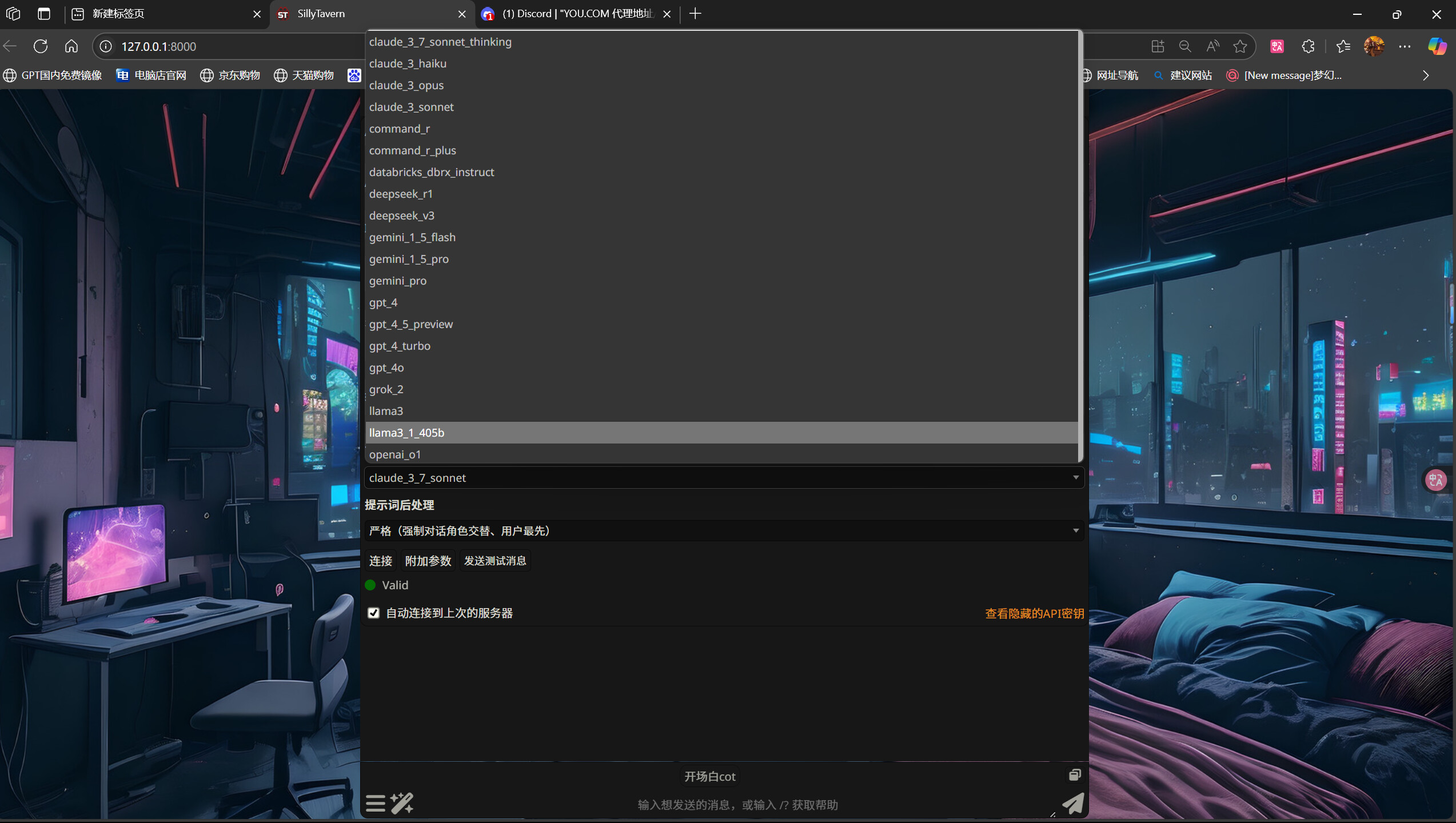Add this page to favorites star
Image resolution: width=1456 pixels, height=823 pixels.
[1240, 46]
